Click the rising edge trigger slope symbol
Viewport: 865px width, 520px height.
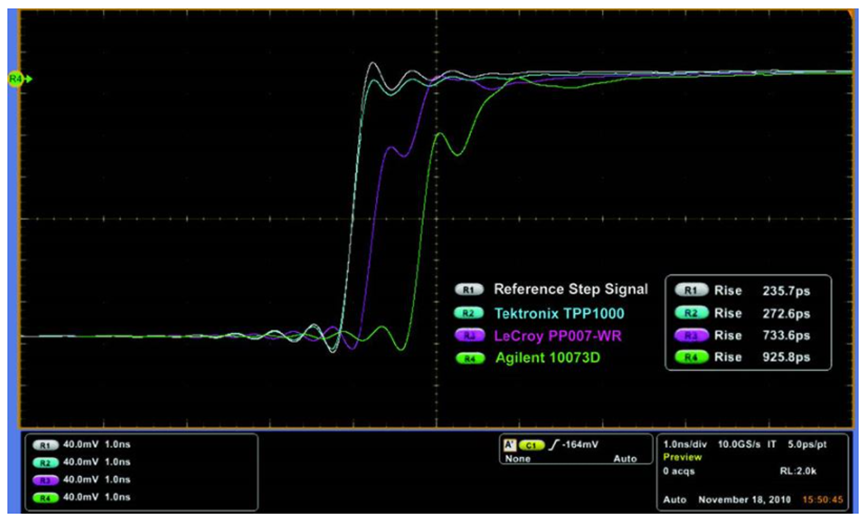pos(550,445)
